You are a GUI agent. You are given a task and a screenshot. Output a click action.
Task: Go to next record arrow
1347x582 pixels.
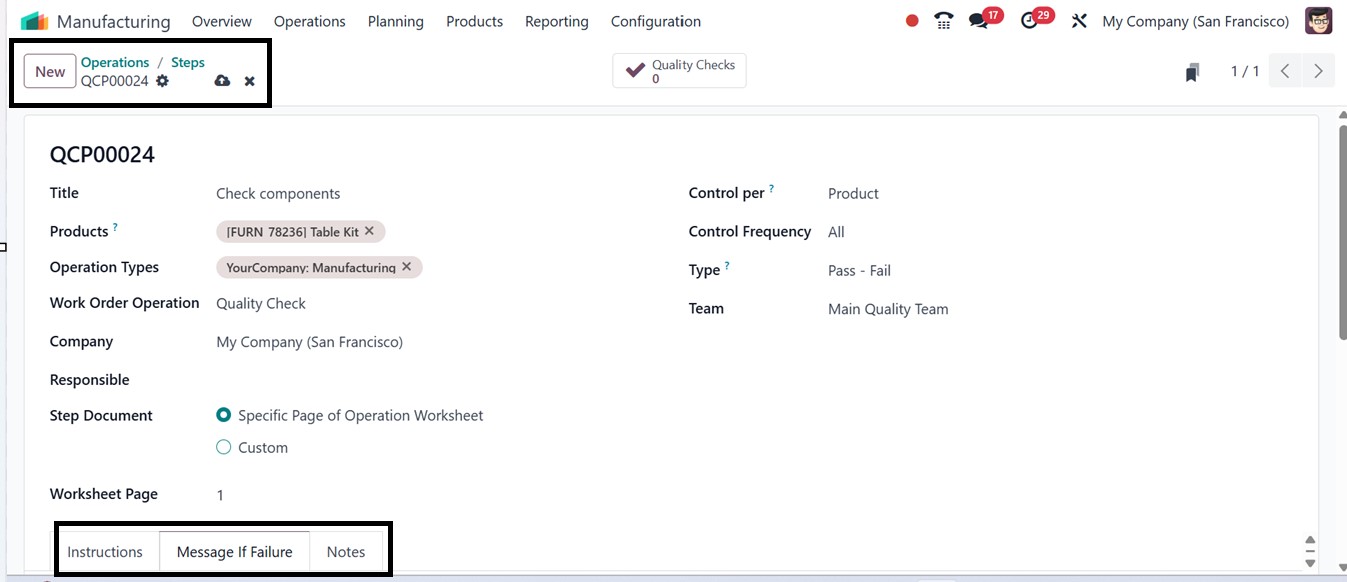point(1318,71)
